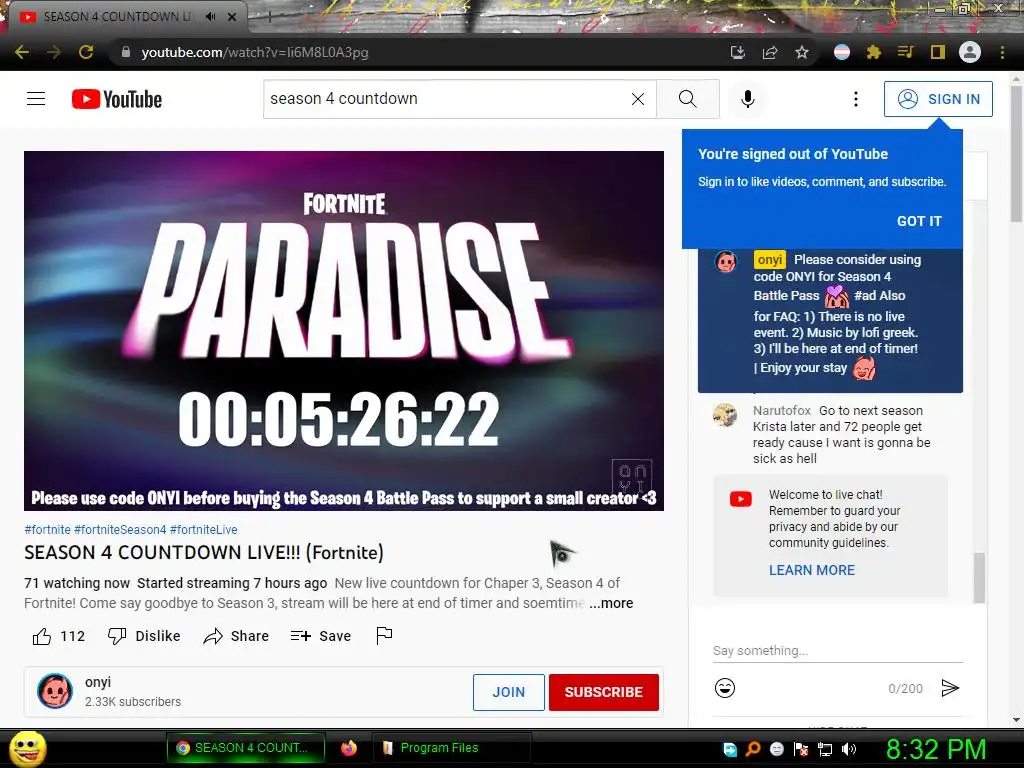
Task: Open LEARN MORE chat guidelines link
Action: coord(812,570)
